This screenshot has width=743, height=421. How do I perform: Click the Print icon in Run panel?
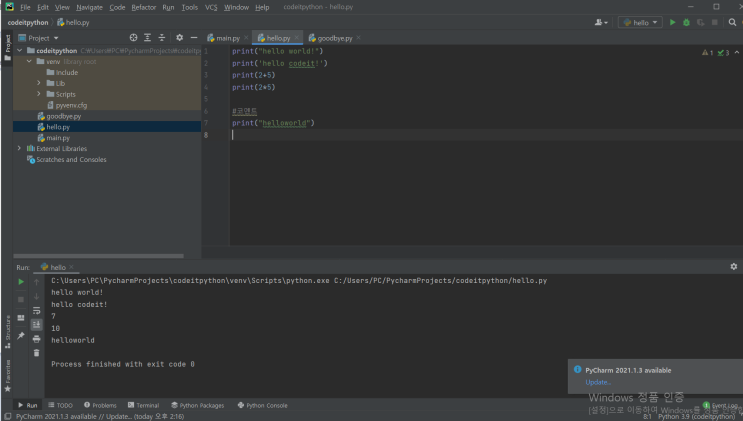(37, 339)
